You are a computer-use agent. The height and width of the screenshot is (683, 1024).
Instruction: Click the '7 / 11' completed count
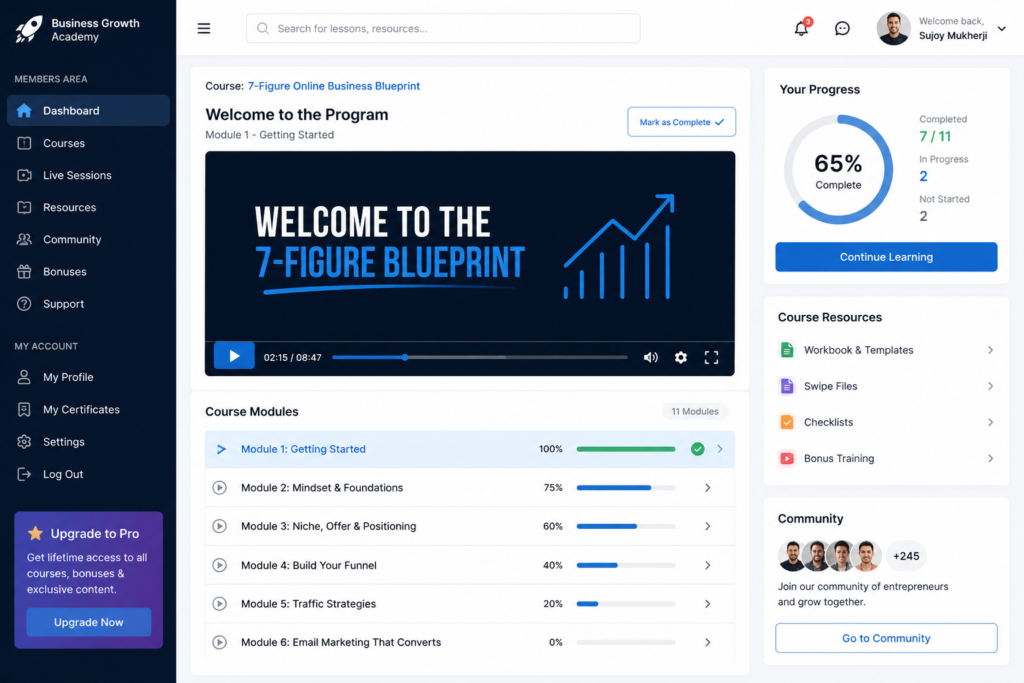935,136
